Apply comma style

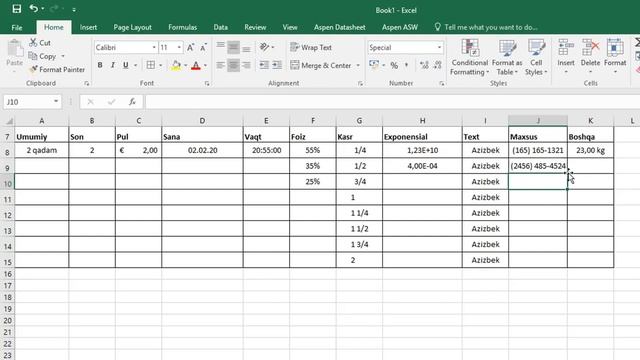(x=407, y=65)
